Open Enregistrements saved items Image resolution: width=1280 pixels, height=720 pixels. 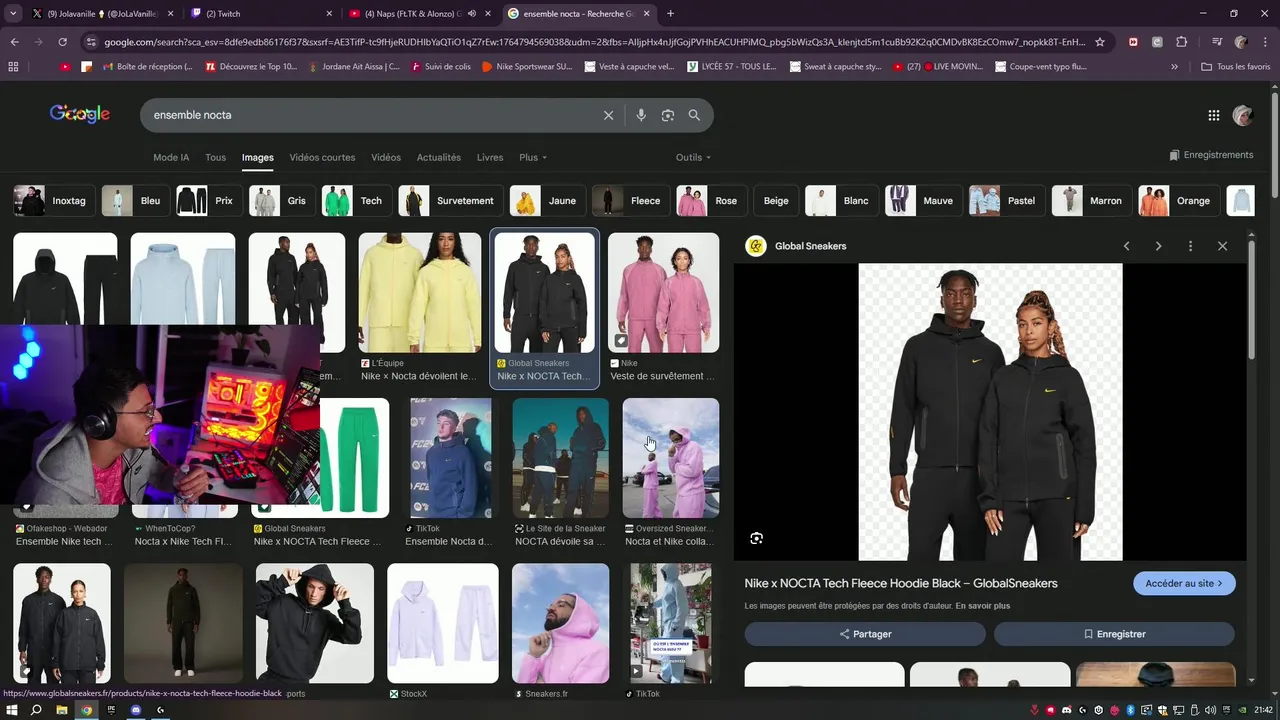pos(1211,155)
